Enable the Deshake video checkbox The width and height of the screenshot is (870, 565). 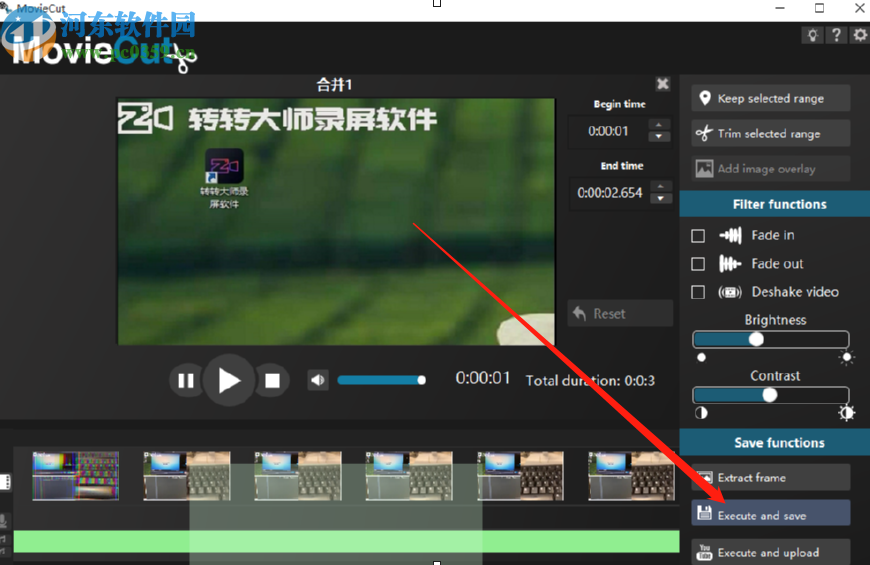pos(698,292)
